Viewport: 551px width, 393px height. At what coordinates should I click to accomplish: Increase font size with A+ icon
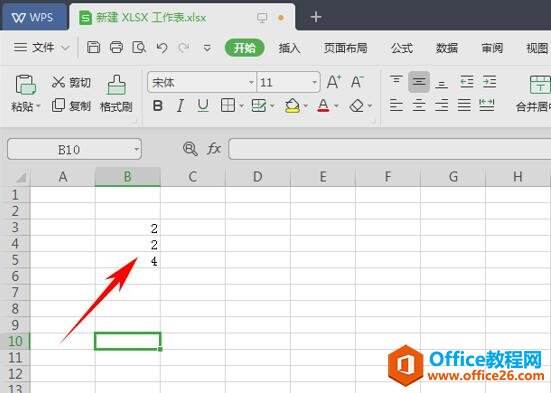[x=333, y=82]
